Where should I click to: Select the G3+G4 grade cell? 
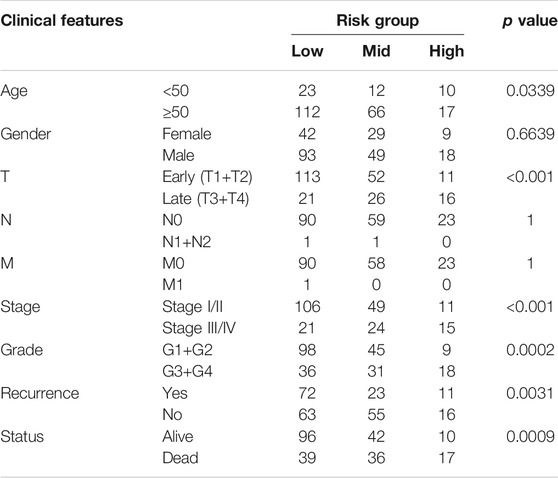click(x=187, y=371)
